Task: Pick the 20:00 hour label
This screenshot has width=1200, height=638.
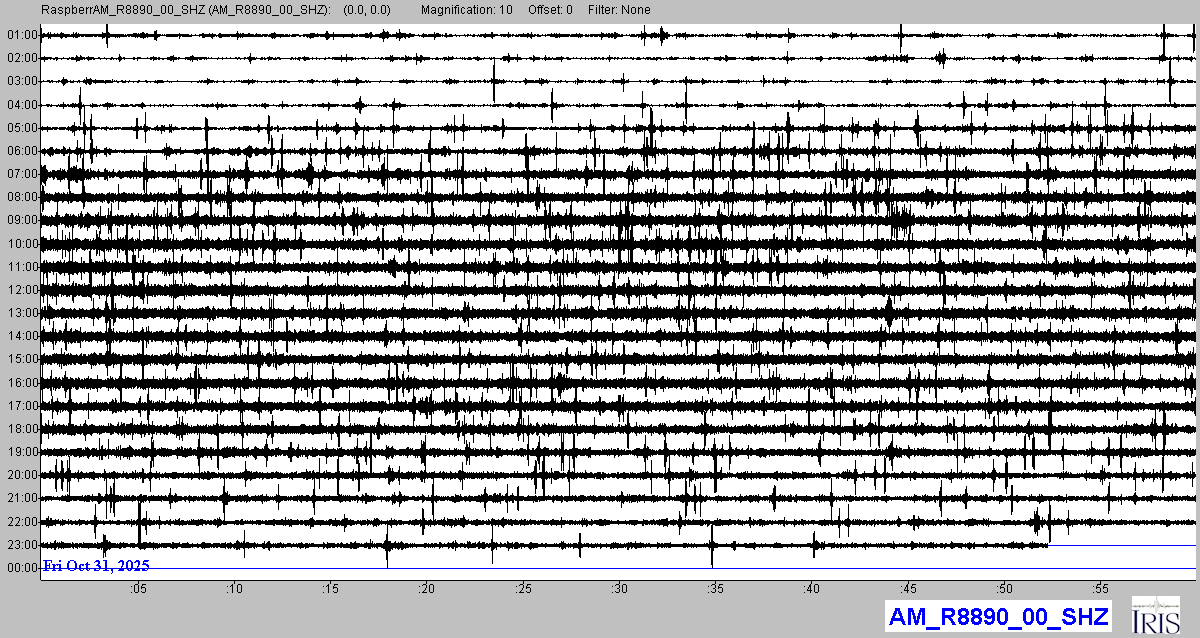Action: click(21, 475)
